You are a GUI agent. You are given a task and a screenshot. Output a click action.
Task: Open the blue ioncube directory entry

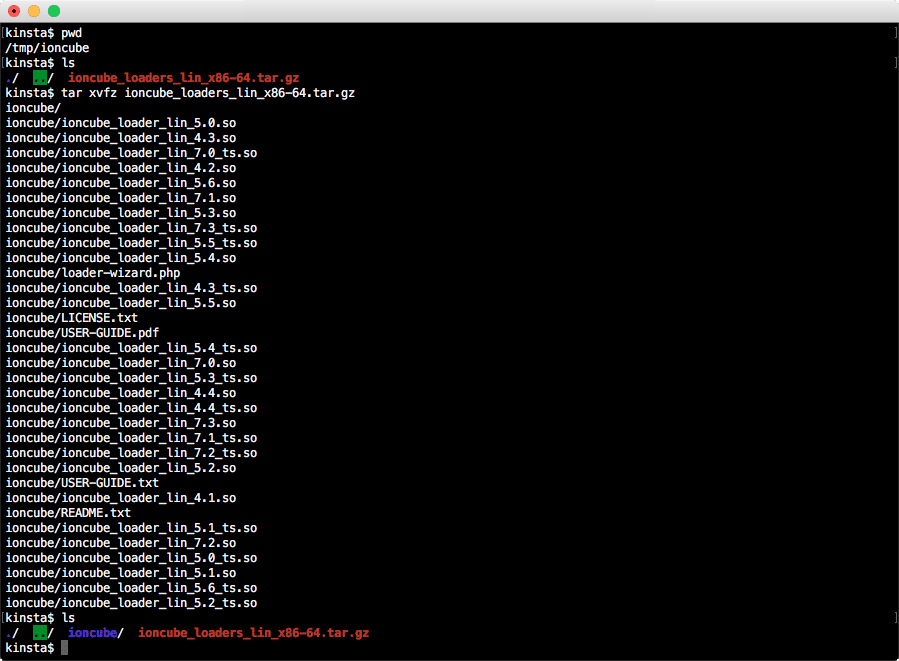click(x=93, y=632)
